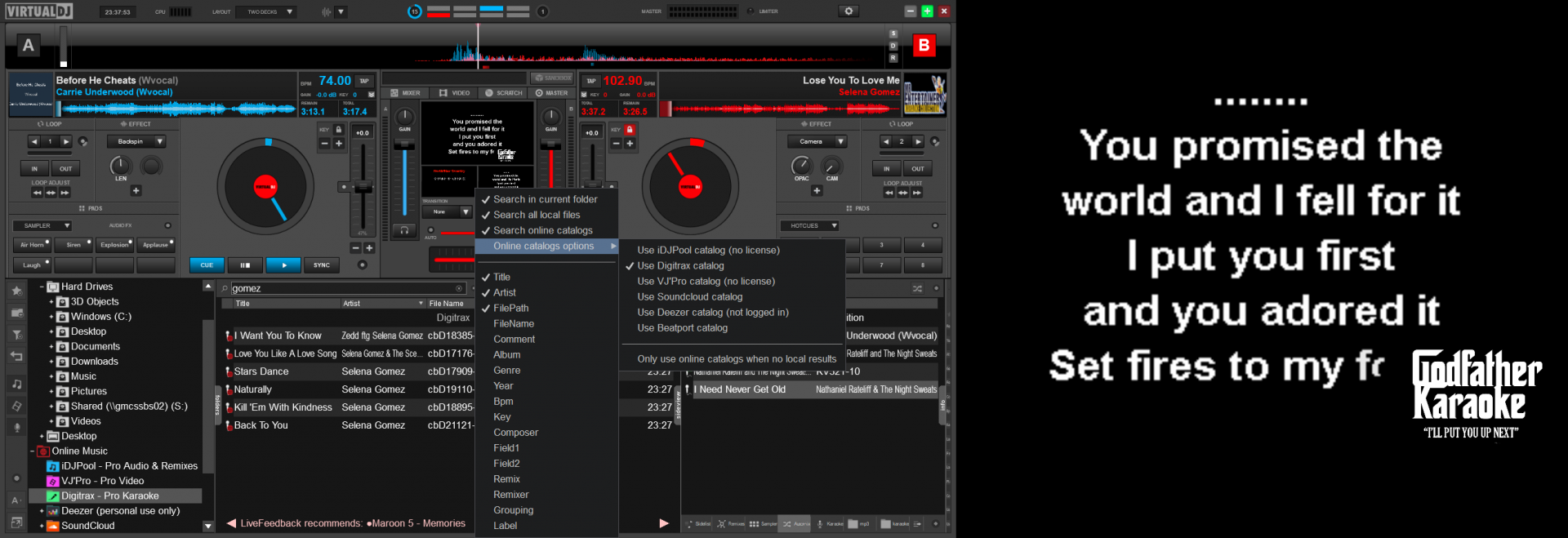Click the iDJPool folder icon

pyautogui.click(x=53, y=466)
